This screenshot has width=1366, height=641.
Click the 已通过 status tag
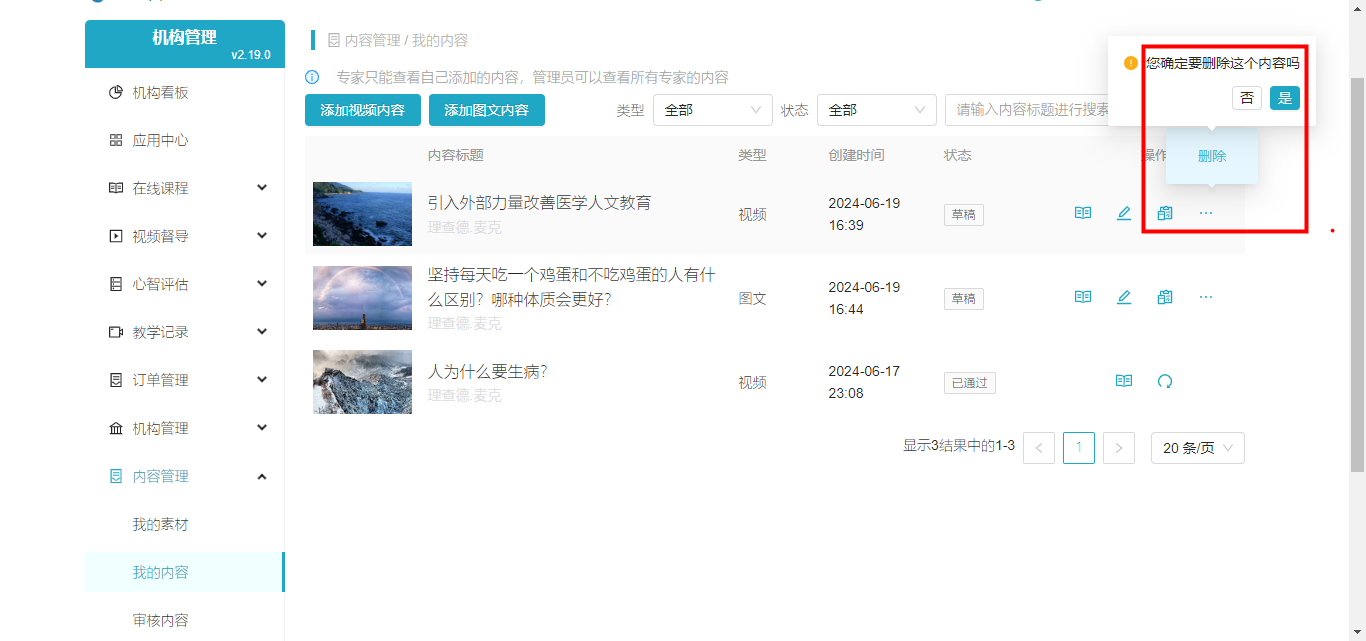[970, 383]
